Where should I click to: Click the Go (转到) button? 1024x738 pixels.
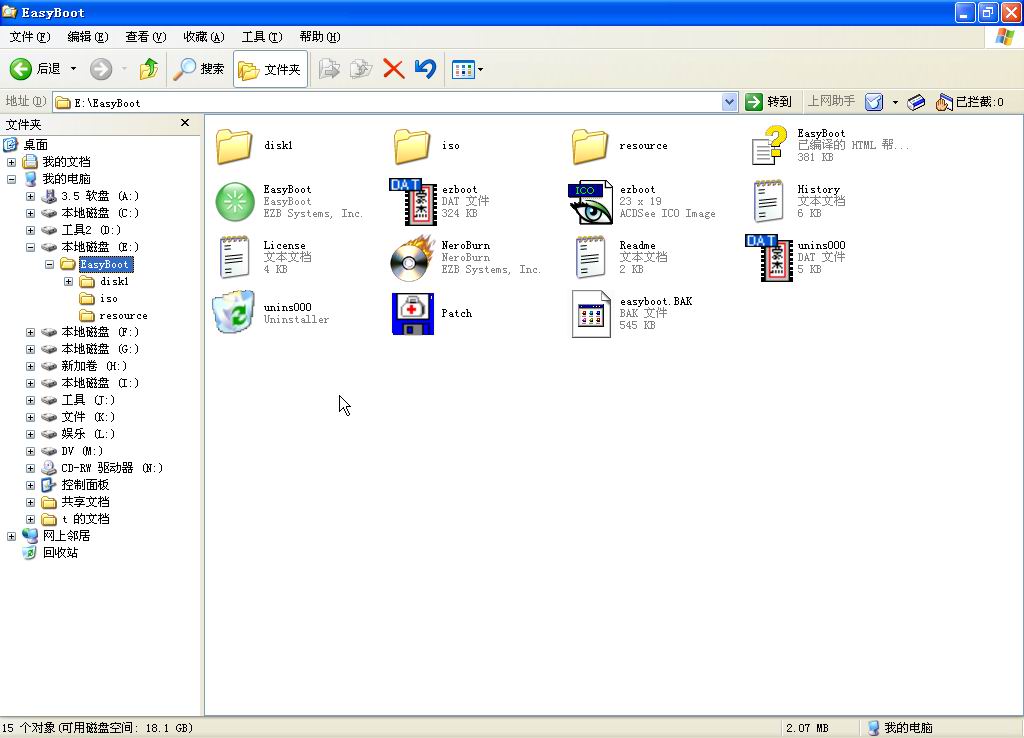769,102
